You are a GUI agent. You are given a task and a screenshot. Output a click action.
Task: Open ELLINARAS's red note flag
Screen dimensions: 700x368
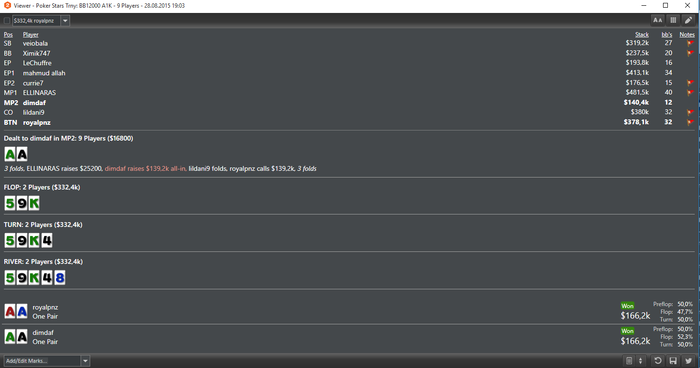(690, 93)
